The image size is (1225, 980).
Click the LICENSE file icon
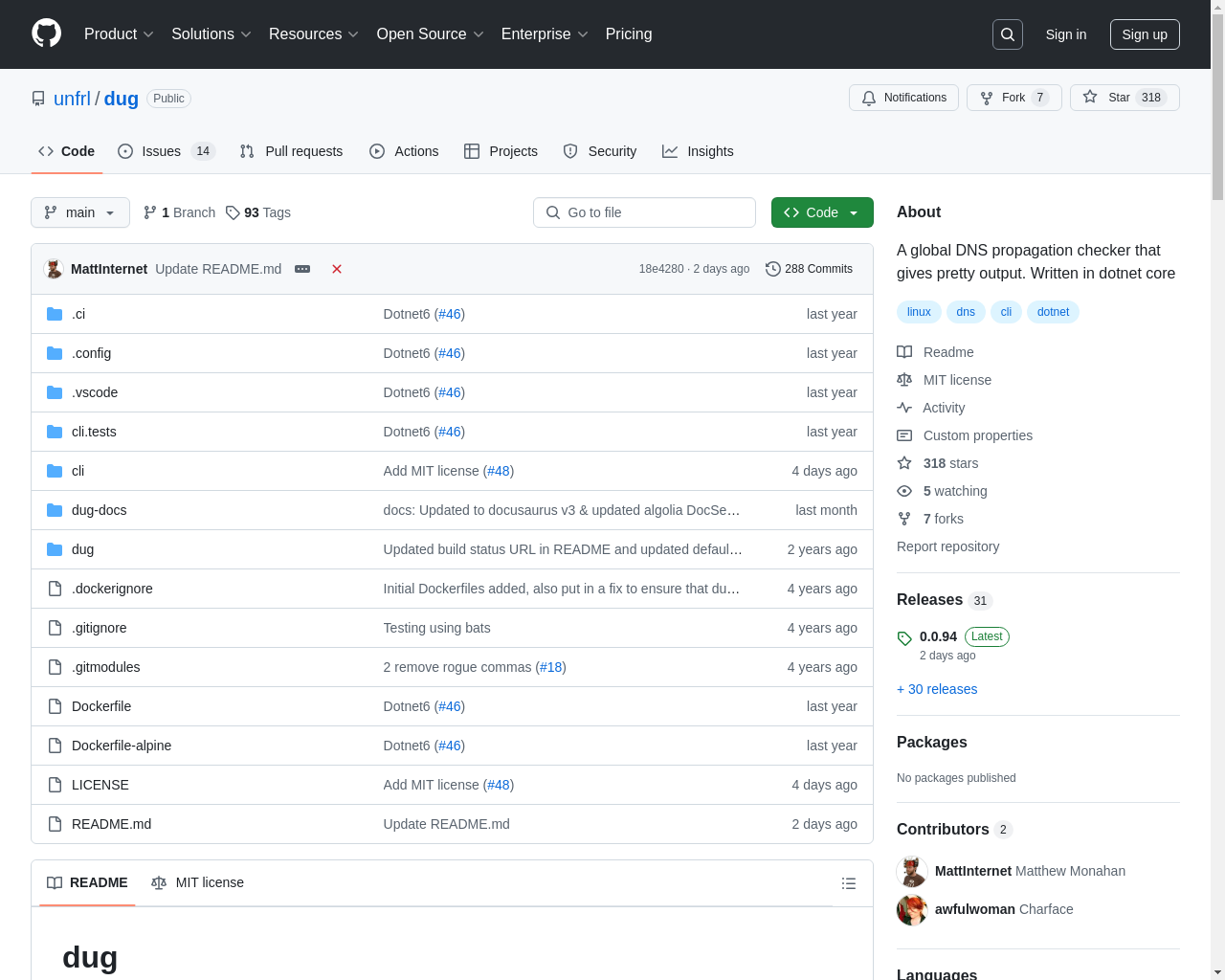coord(55,785)
